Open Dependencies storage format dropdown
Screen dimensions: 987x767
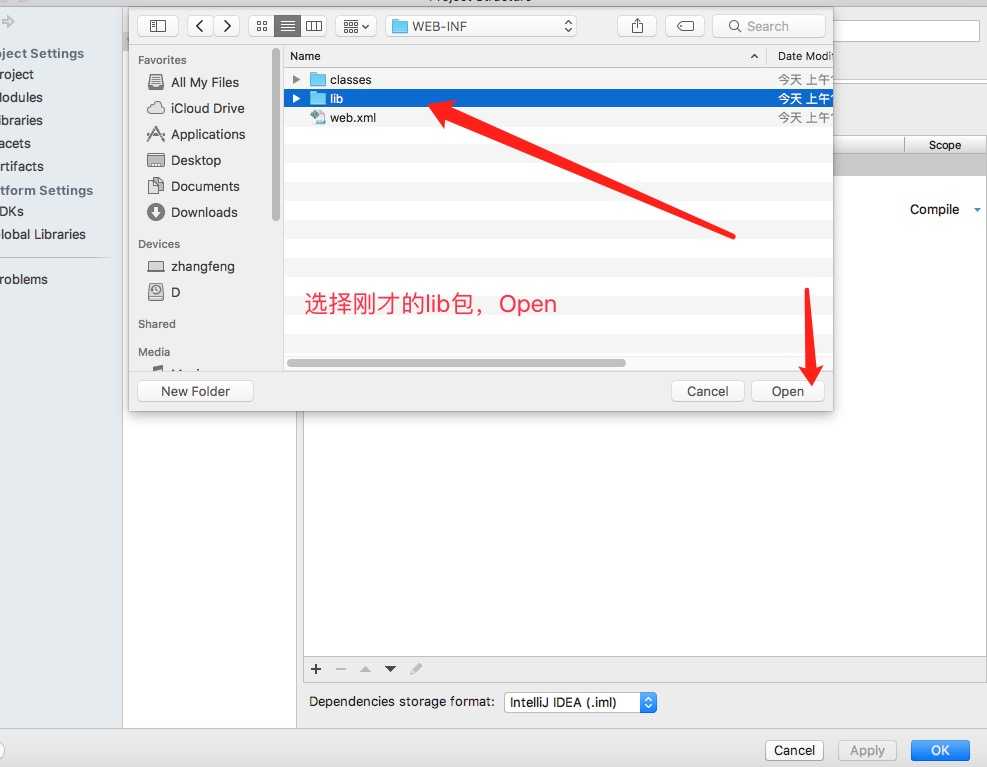tap(580, 702)
